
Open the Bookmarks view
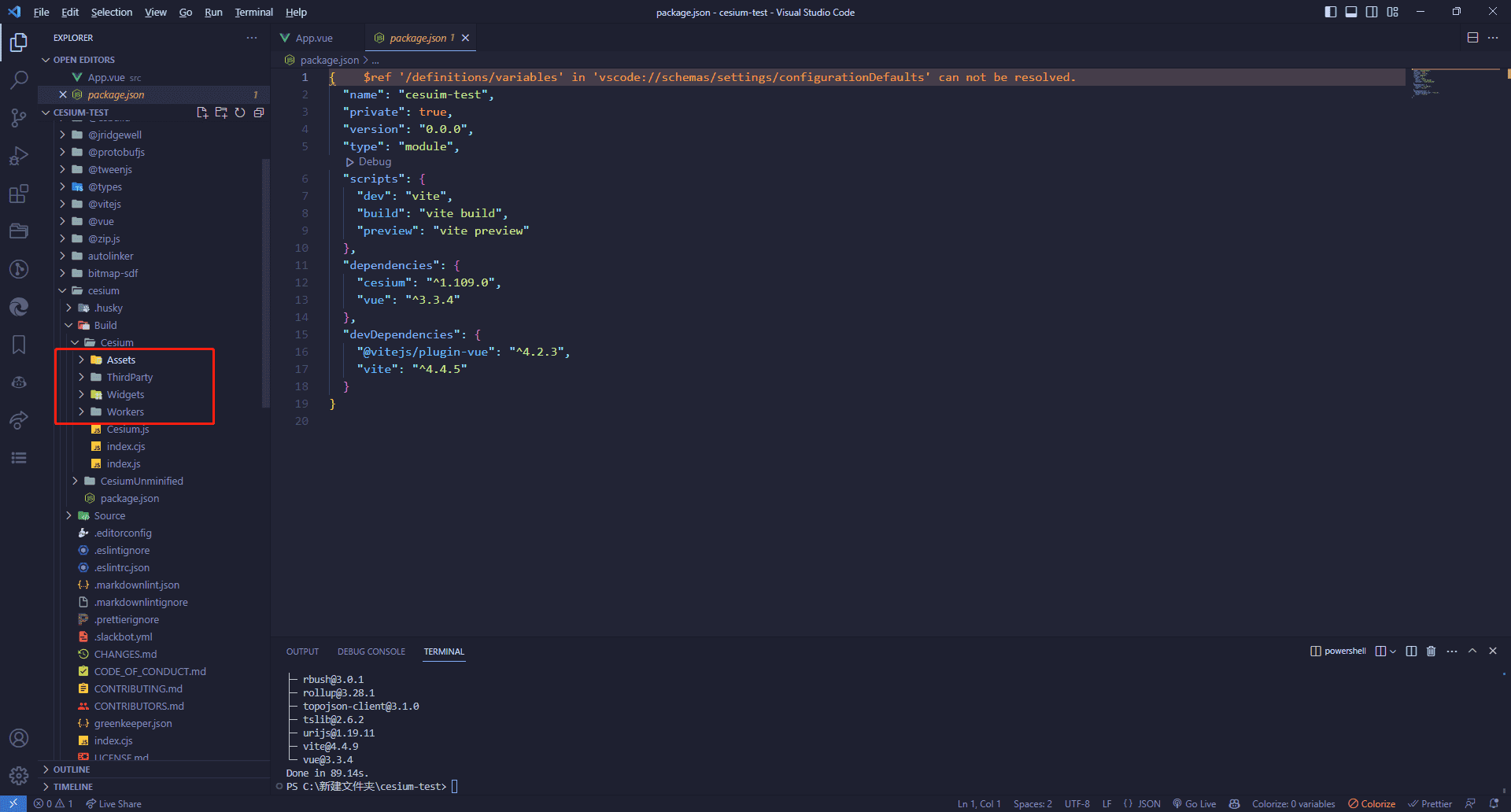click(19, 345)
